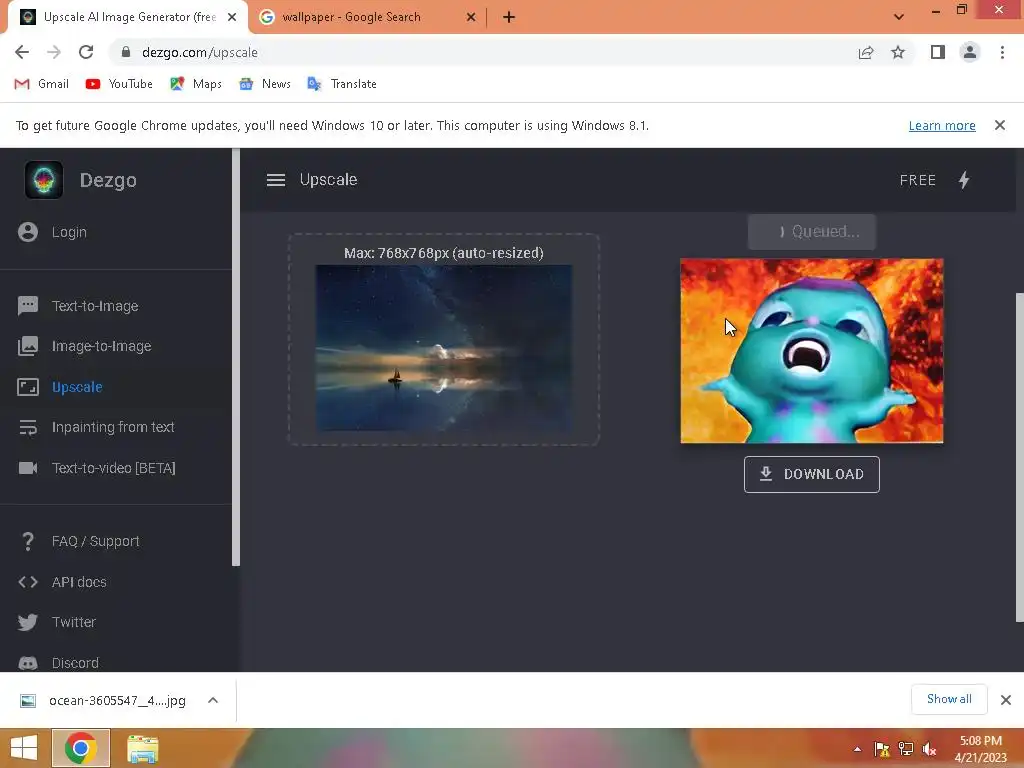Screen dimensions: 1024x768
Task: Click the API docs code brackets icon
Action: pyautogui.click(x=28, y=582)
